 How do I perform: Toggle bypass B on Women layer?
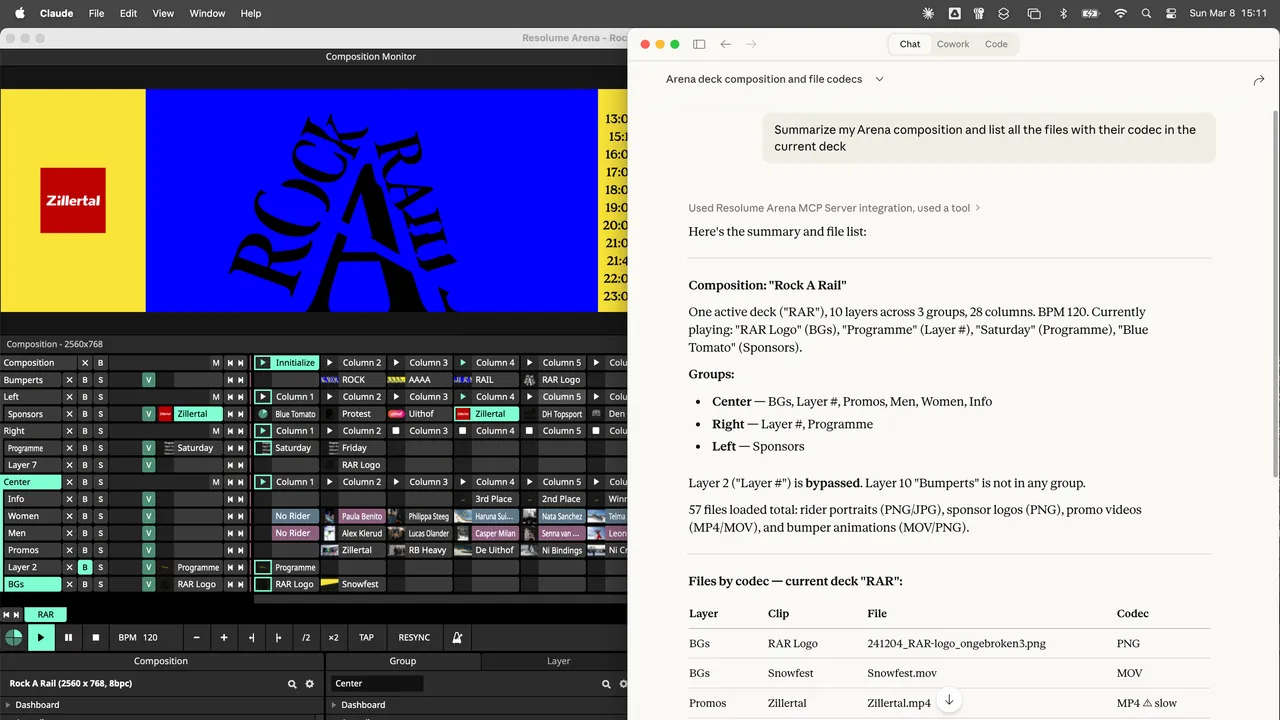pyautogui.click(x=85, y=516)
